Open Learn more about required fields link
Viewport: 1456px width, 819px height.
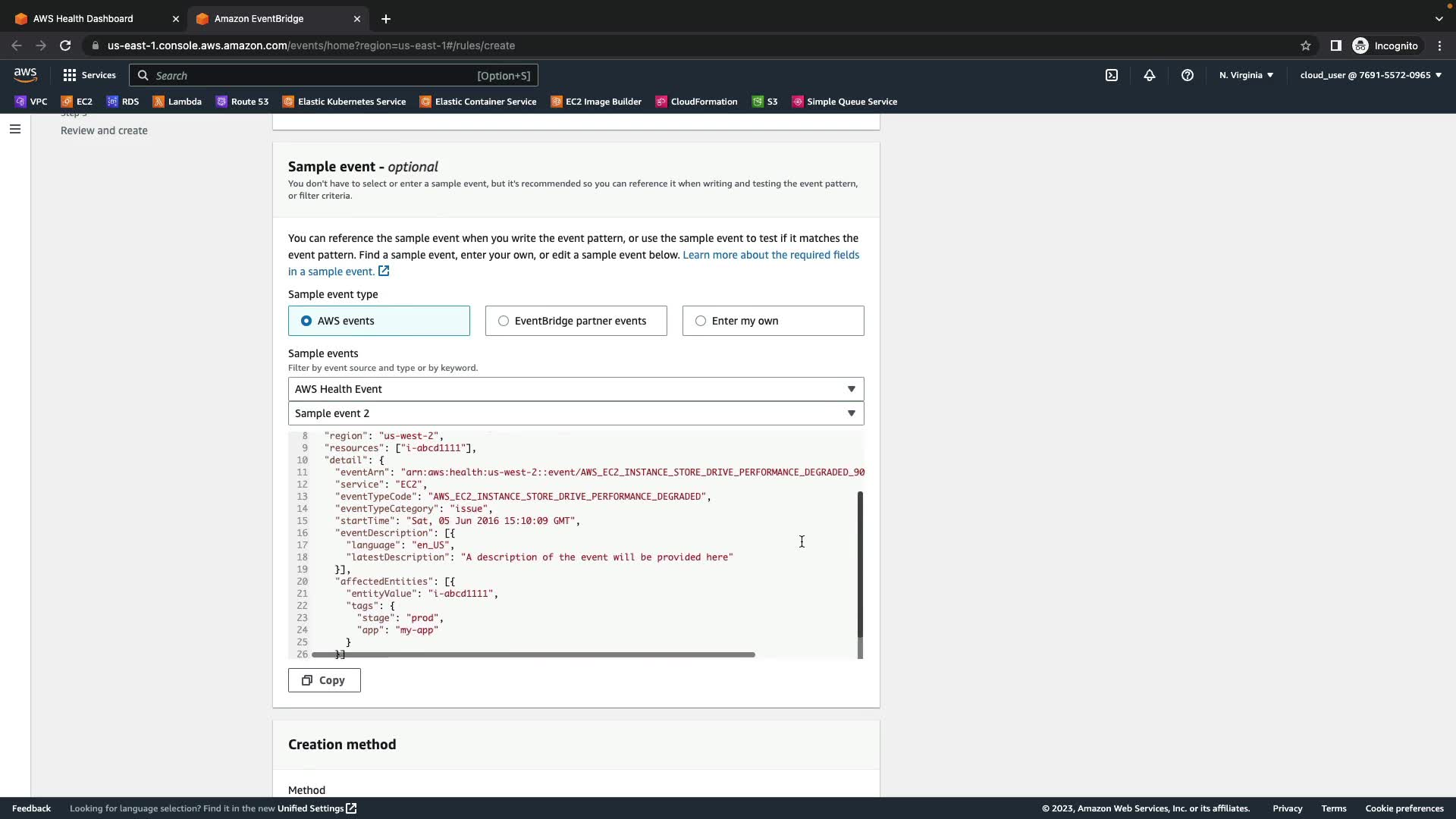pyautogui.click(x=770, y=255)
